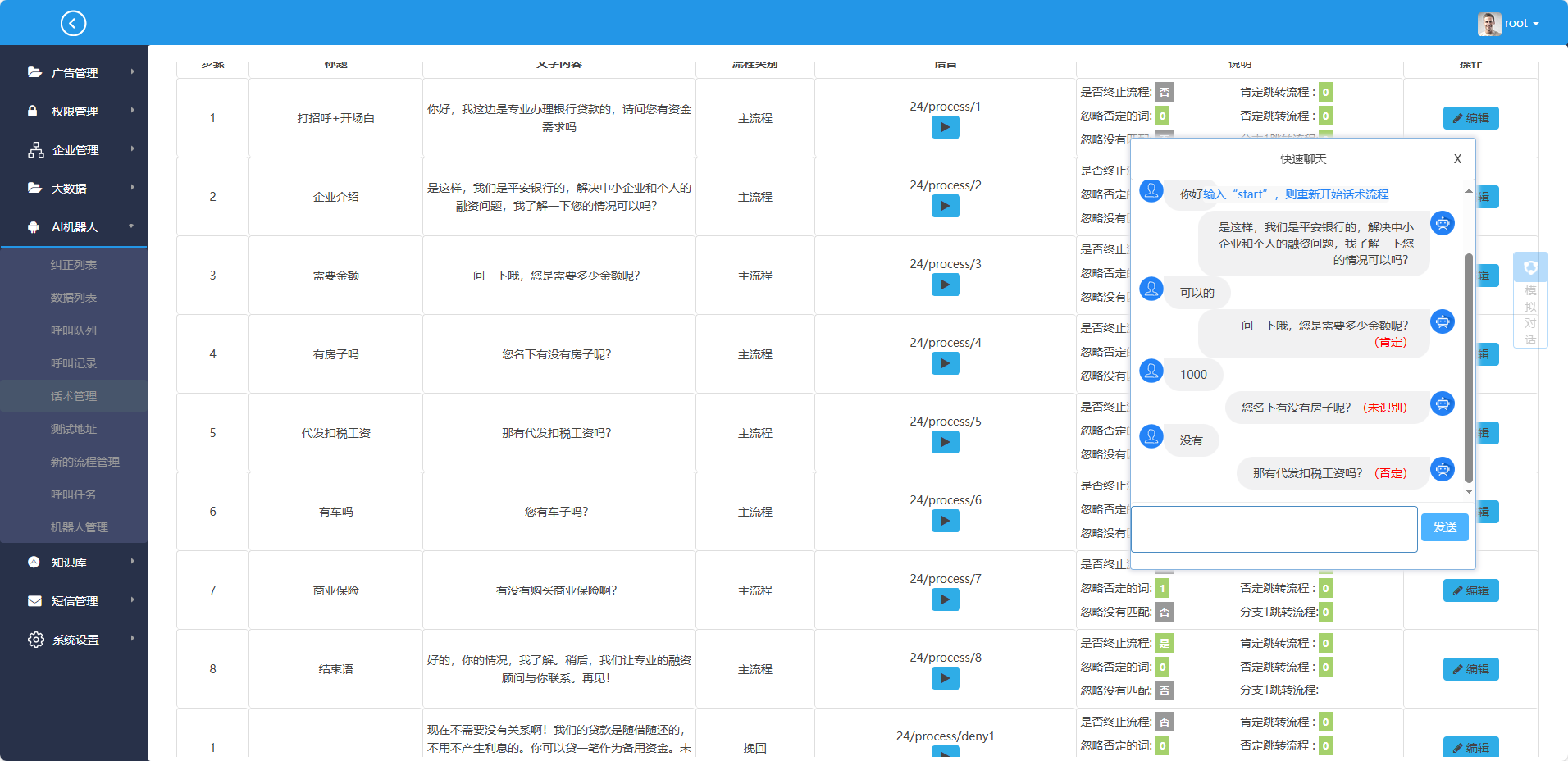Click 编辑 for the 结束语 row
The image size is (1568, 761).
click(1470, 669)
